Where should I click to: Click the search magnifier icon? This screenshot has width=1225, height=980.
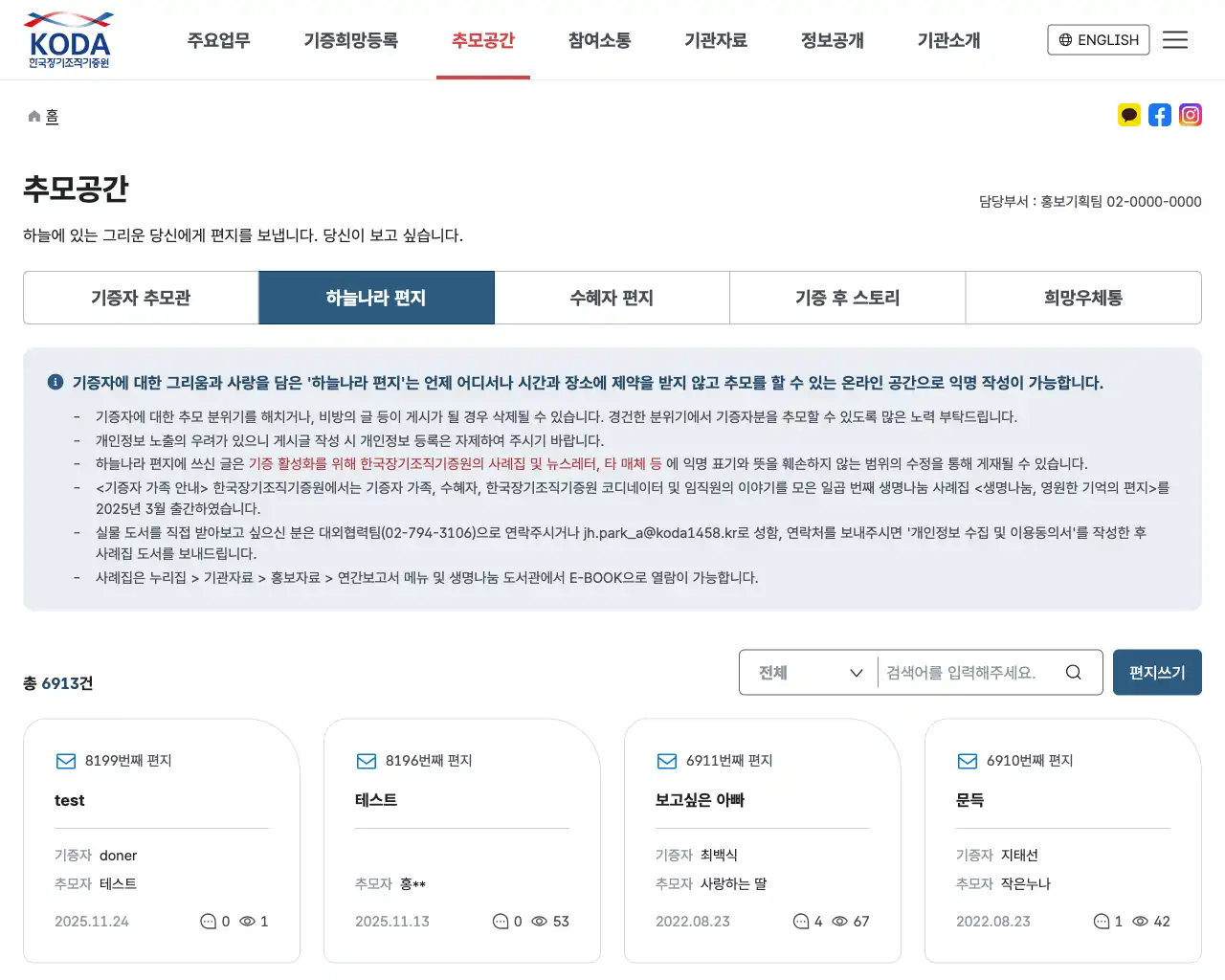click(x=1073, y=672)
